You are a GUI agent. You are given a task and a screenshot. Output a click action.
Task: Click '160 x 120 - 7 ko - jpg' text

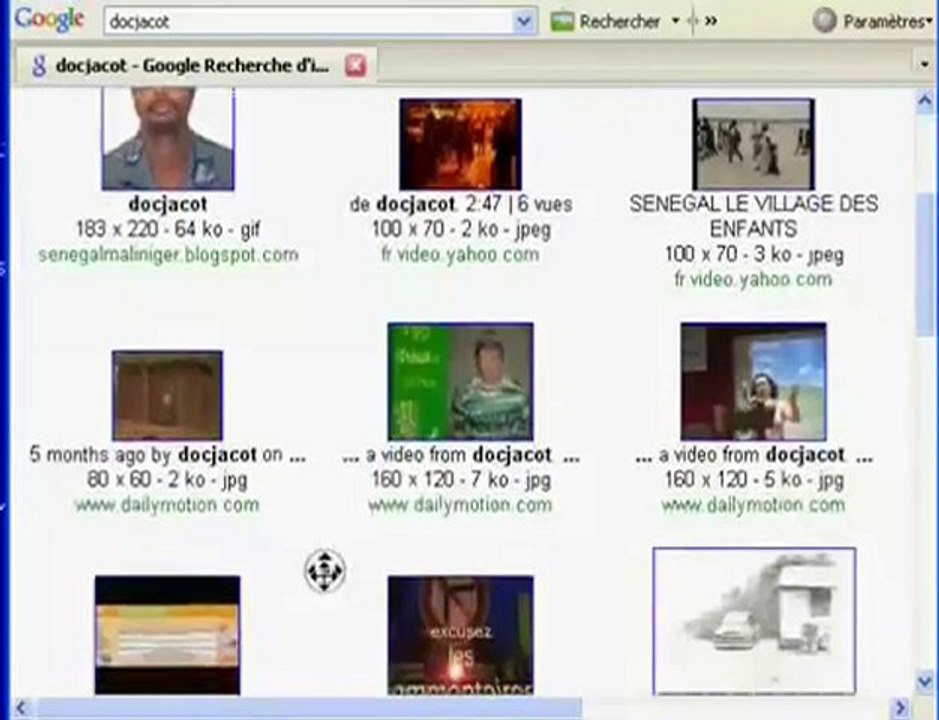(x=461, y=480)
